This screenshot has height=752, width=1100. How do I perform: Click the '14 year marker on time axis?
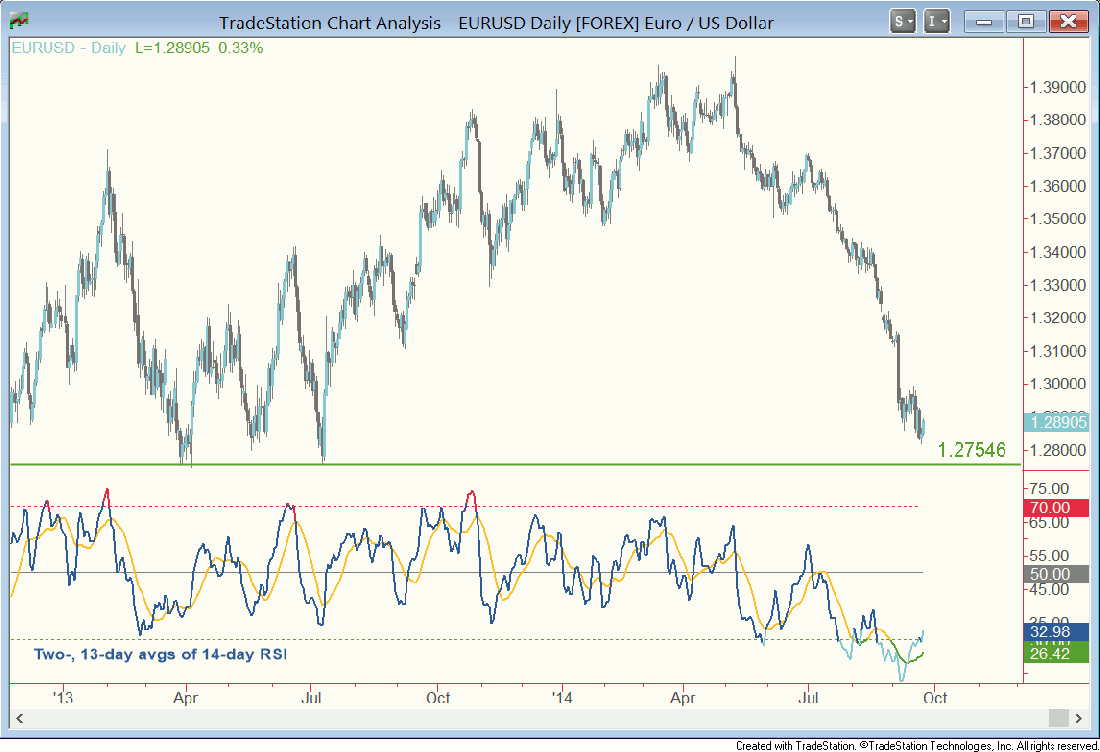pyautogui.click(x=562, y=696)
